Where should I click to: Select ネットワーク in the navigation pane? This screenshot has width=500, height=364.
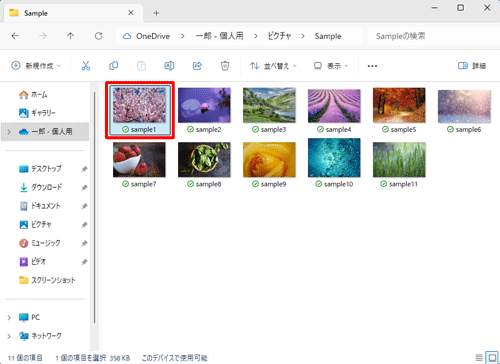[x=40, y=336]
